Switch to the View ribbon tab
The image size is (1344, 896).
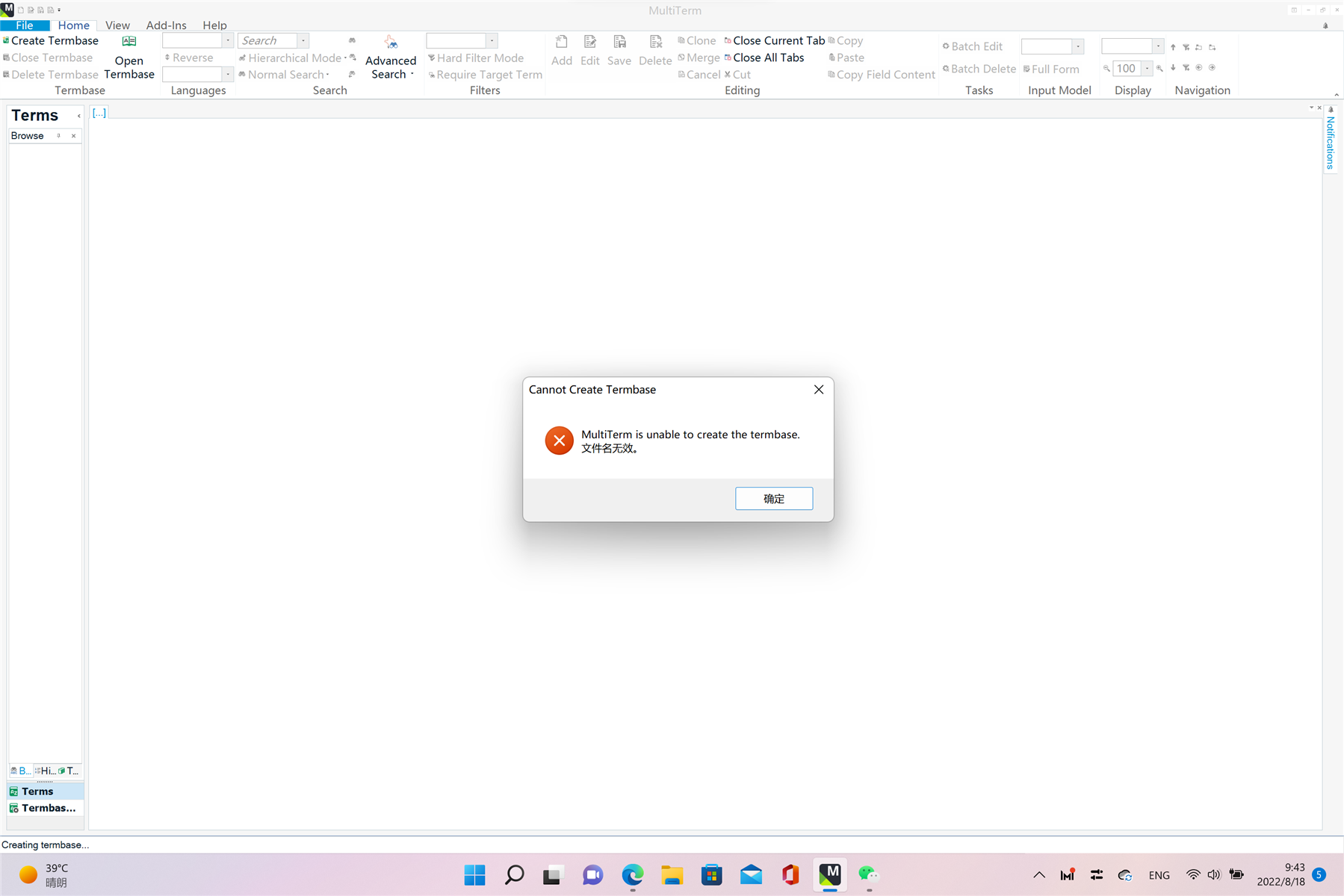tap(117, 25)
